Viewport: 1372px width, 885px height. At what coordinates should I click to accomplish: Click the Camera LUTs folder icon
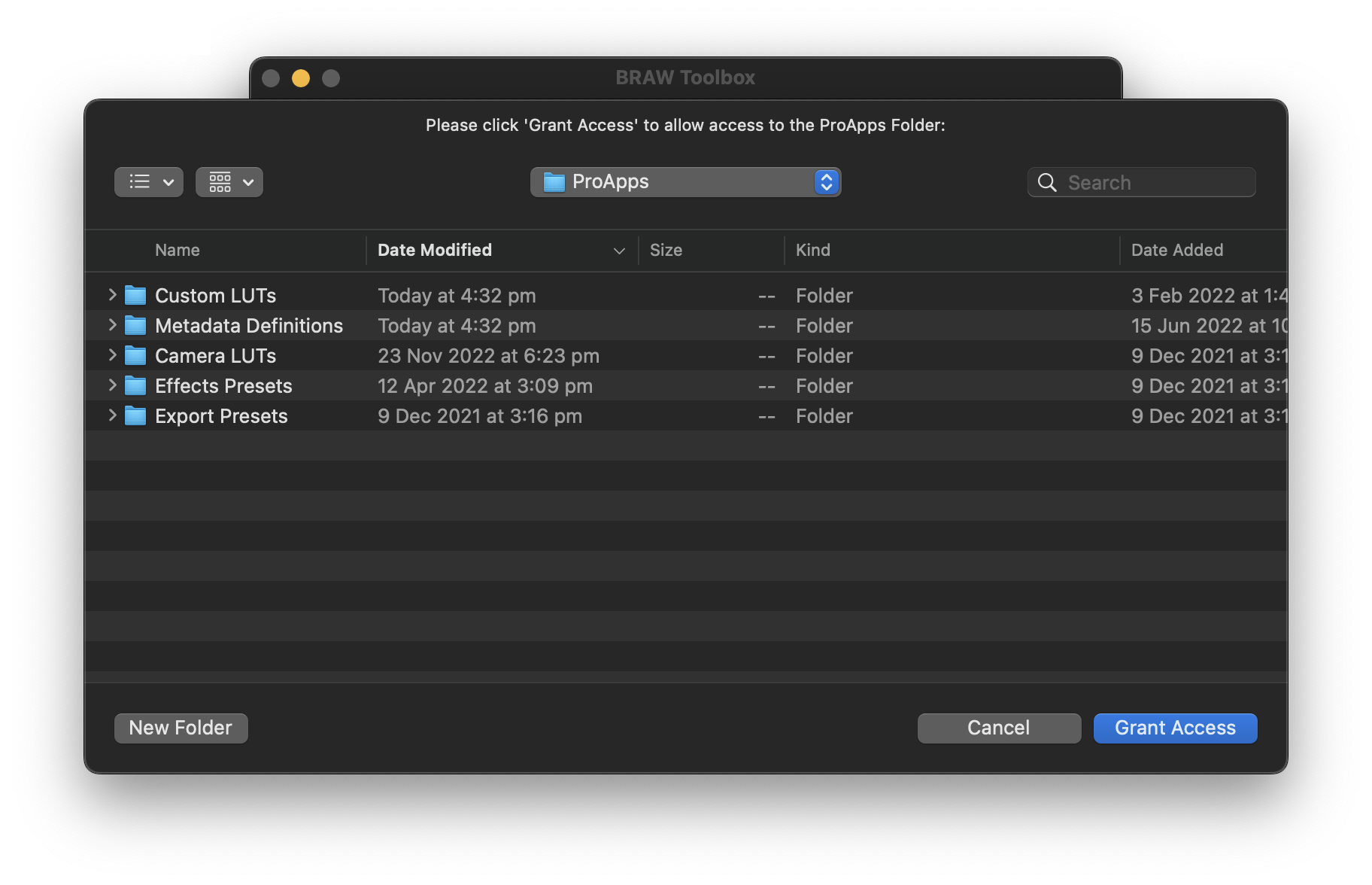coord(135,356)
